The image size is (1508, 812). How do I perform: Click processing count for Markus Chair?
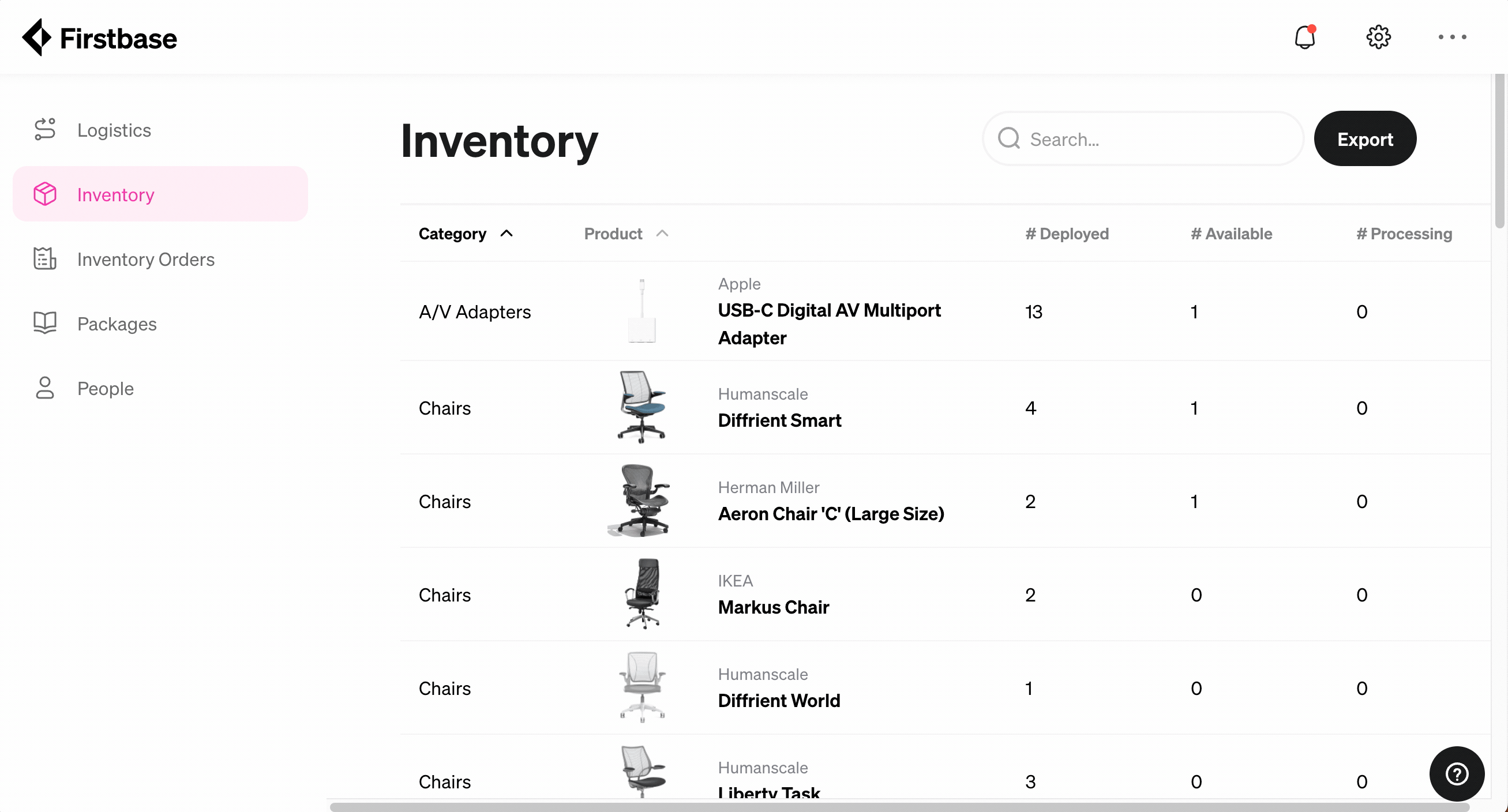pos(1361,595)
